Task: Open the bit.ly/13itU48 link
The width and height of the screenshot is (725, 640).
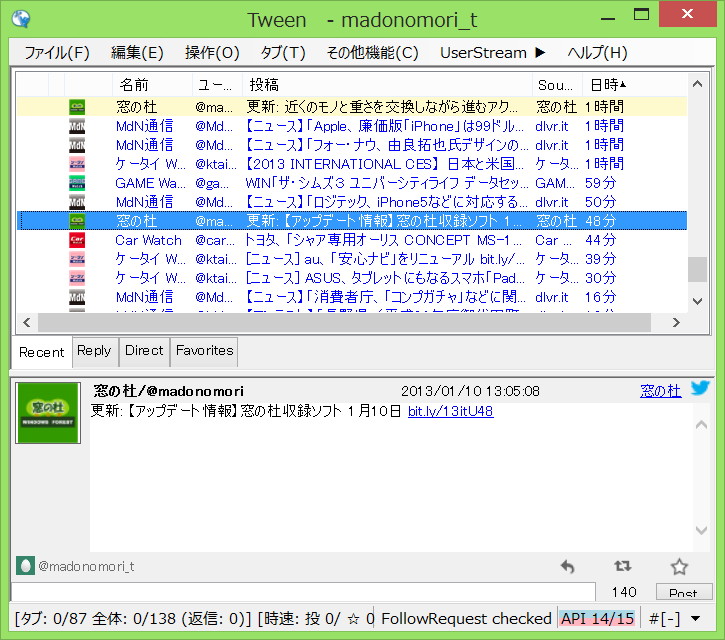Action: [x=450, y=411]
